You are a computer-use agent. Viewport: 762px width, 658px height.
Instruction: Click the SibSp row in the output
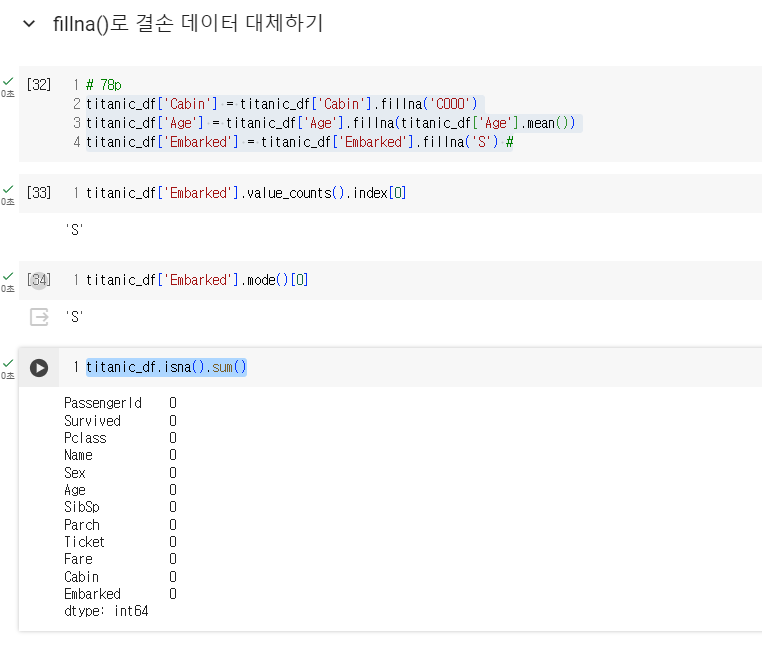(x=121, y=507)
